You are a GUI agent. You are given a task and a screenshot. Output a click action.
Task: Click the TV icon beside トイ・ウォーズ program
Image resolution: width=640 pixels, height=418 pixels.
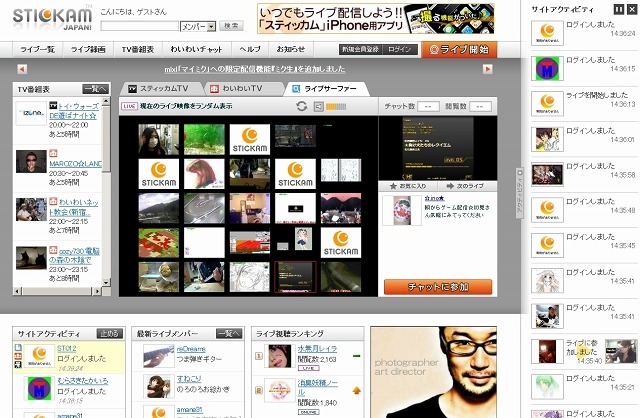click(x=53, y=106)
